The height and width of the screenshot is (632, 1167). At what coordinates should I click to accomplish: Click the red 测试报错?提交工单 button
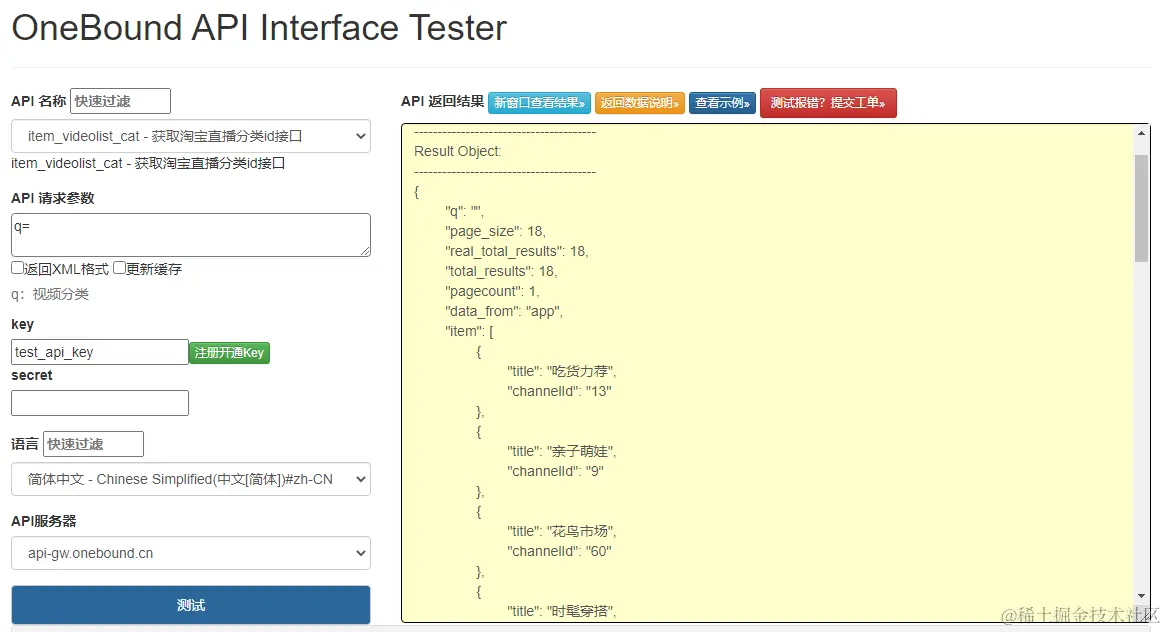pyautogui.click(x=828, y=103)
